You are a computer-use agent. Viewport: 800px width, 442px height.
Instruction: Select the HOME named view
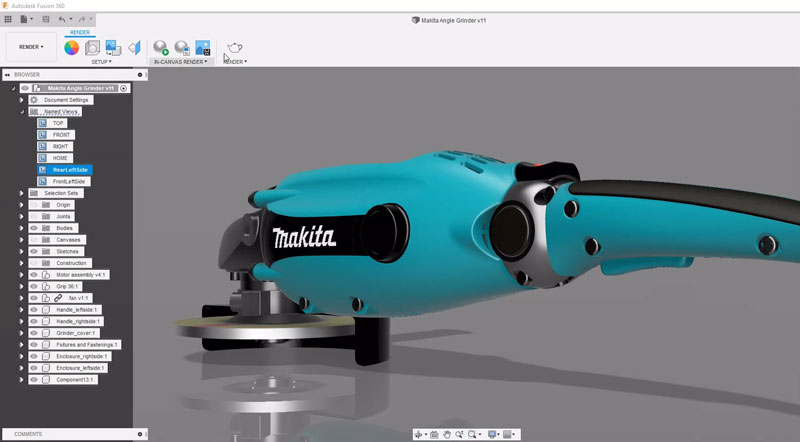pyautogui.click(x=60, y=158)
